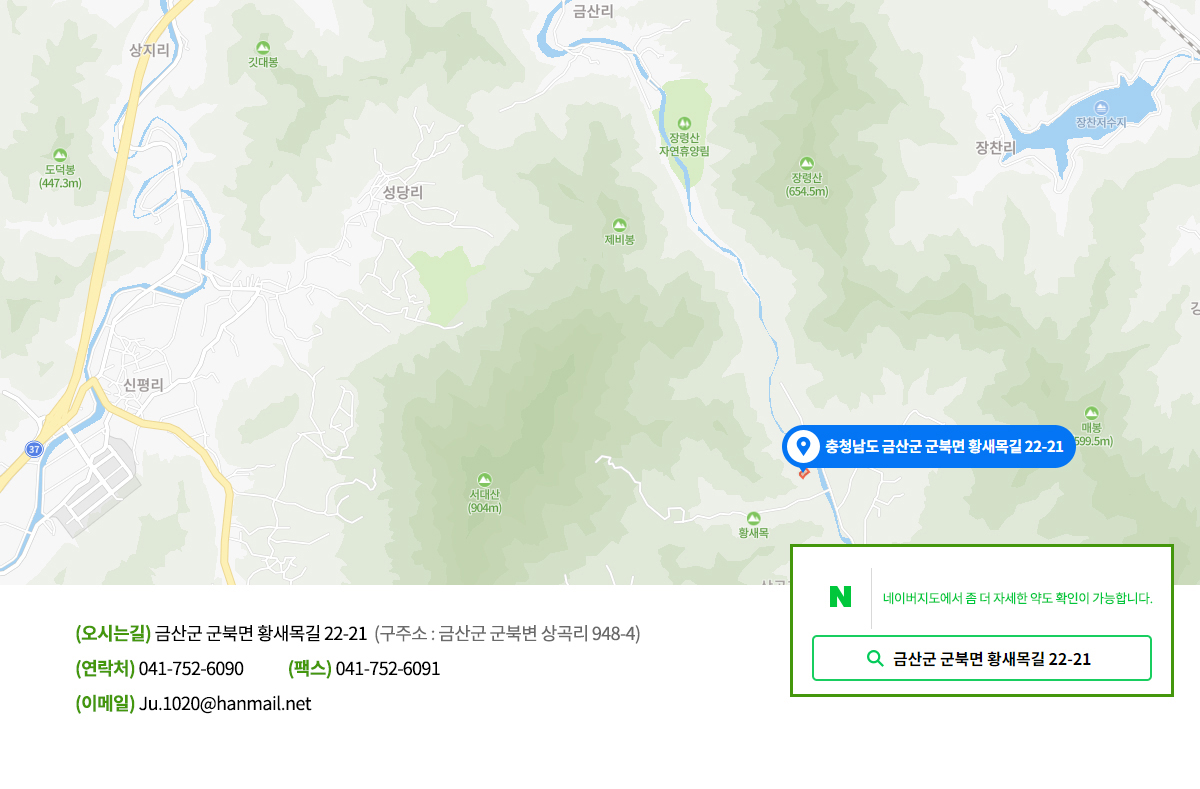The image size is (1200, 789).
Task: Click the 성당리 place label on map
Action: 403,192
